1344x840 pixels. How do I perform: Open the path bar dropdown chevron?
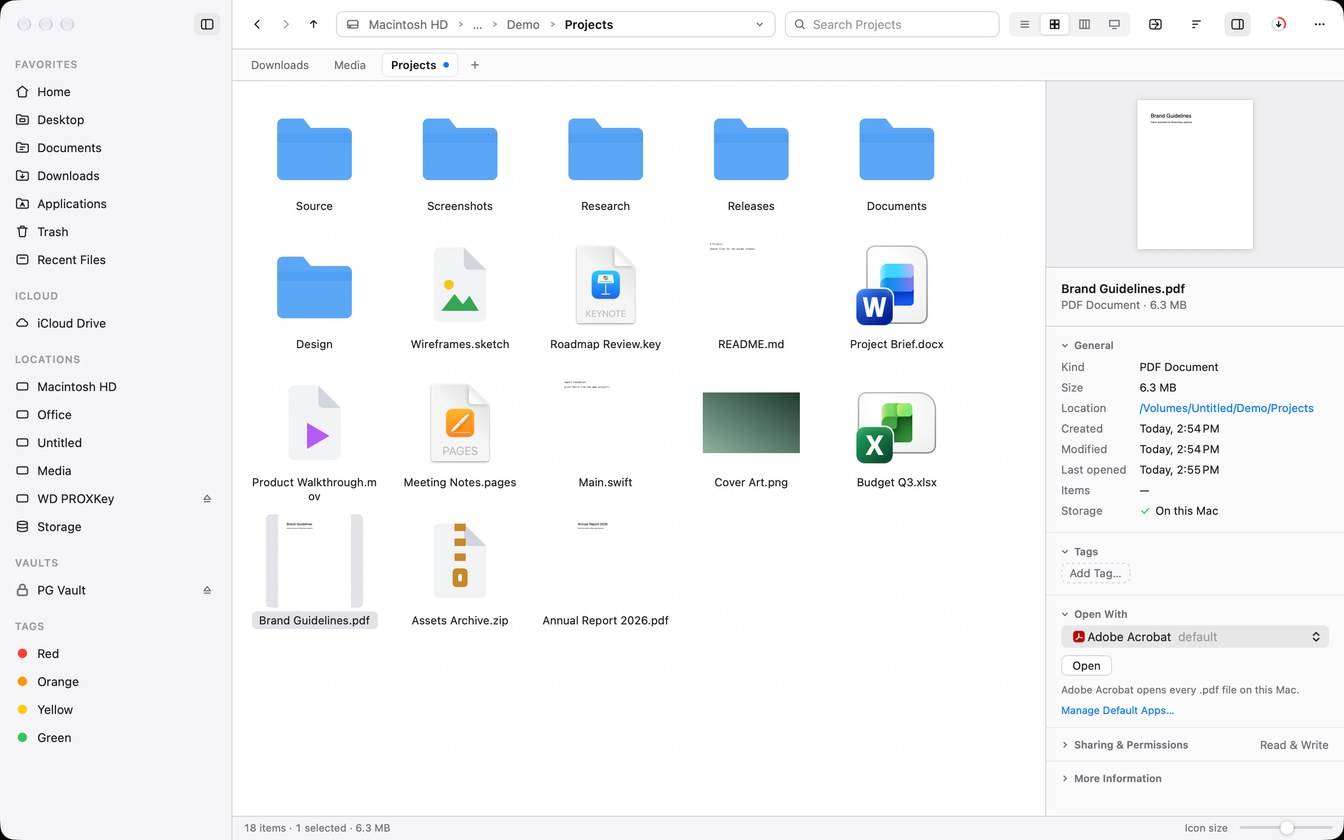[x=759, y=24]
